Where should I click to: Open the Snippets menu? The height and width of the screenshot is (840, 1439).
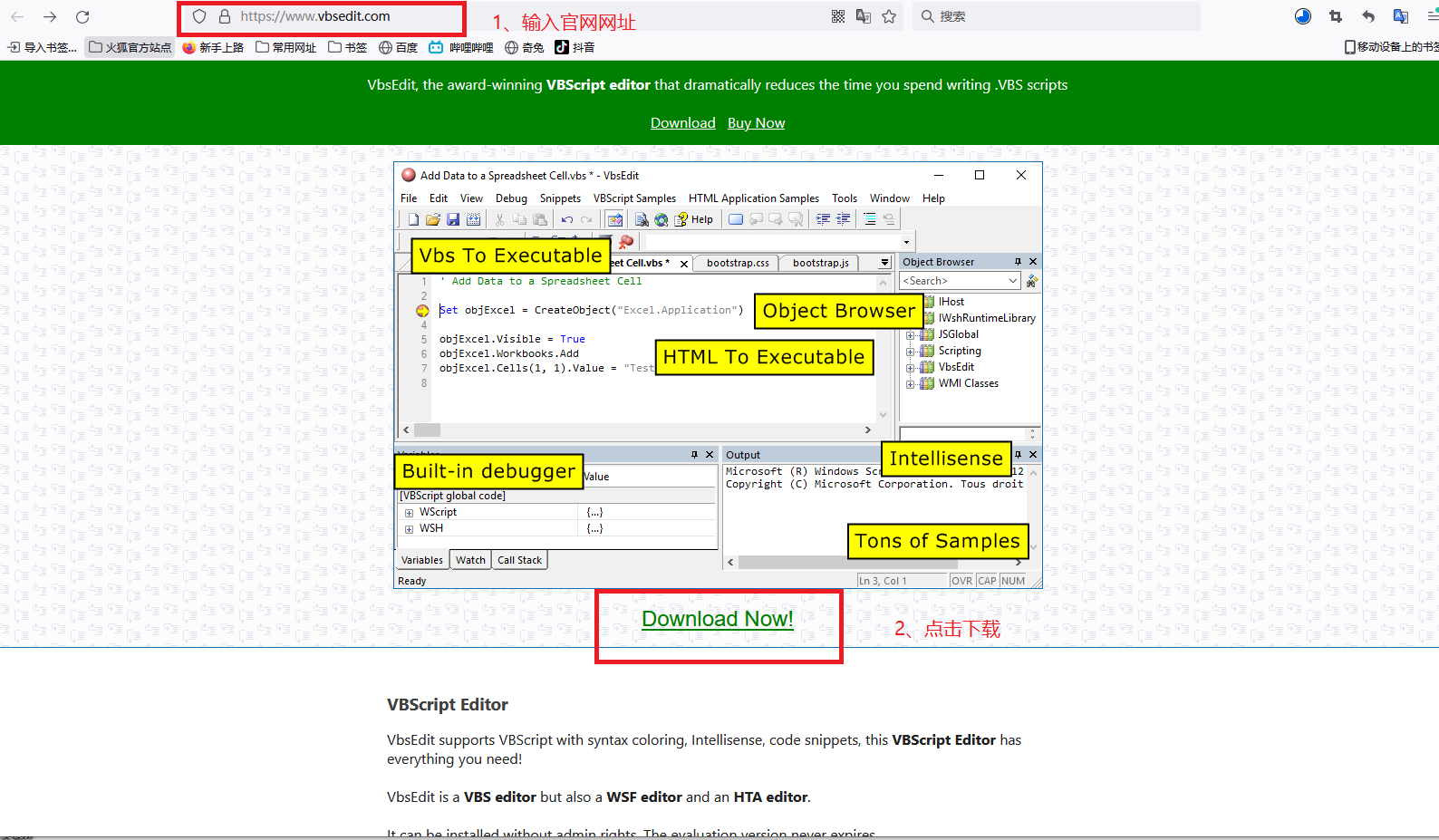[560, 198]
